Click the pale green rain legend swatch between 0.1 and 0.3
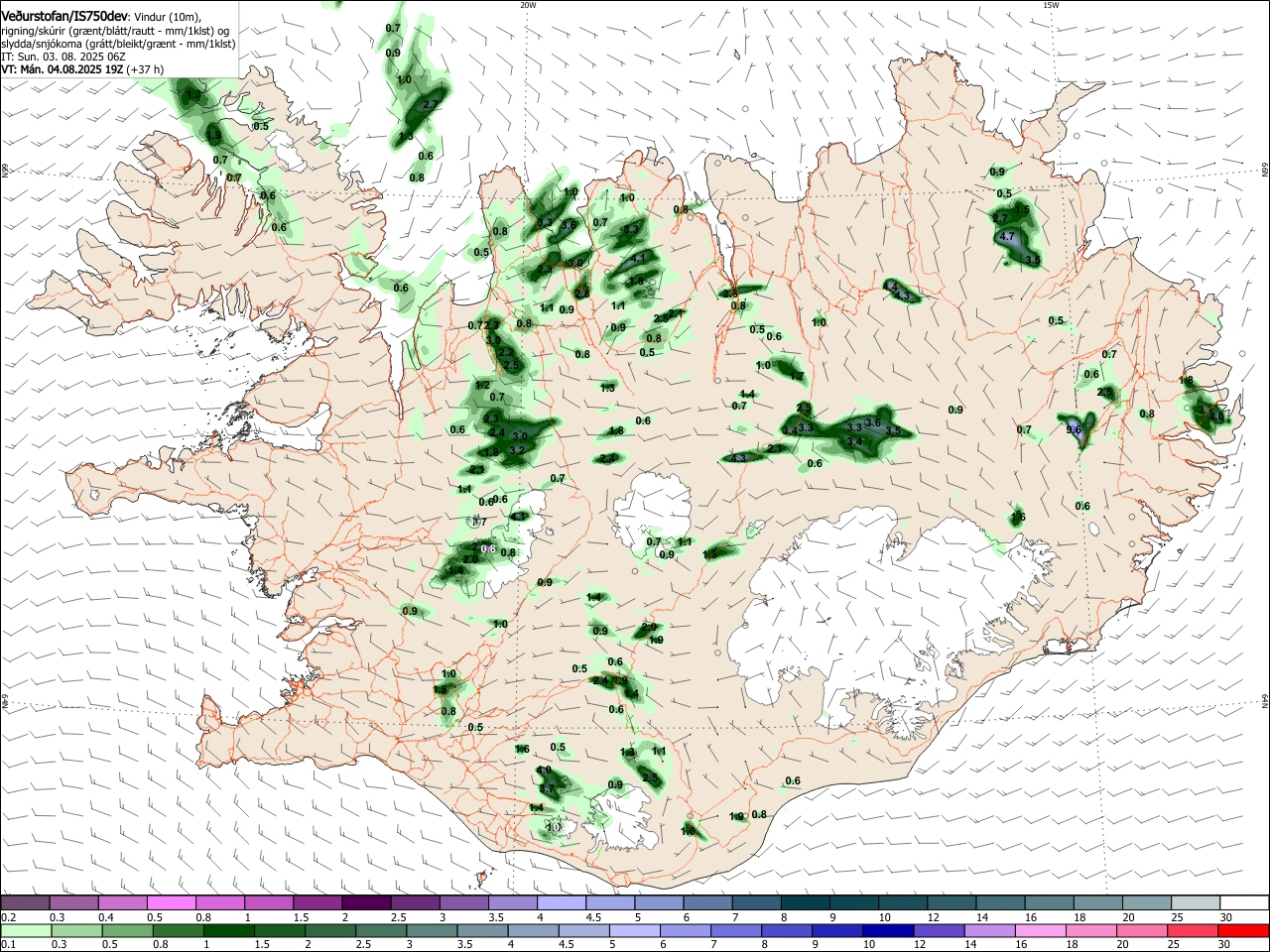Viewport: 1270px width, 952px height. (26, 930)
